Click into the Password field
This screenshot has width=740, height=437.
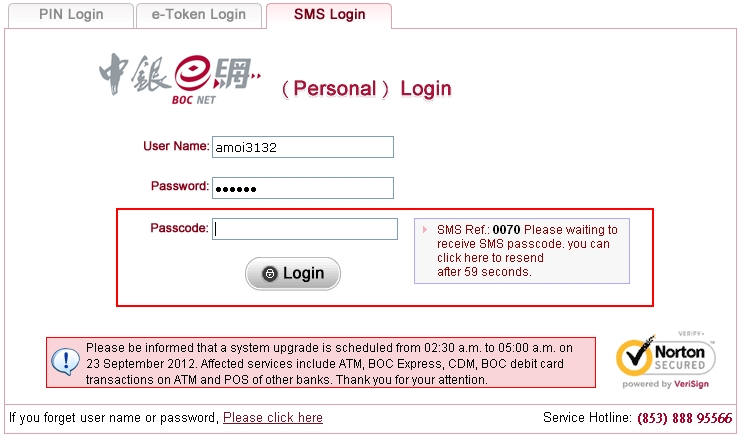click(303, 188)
